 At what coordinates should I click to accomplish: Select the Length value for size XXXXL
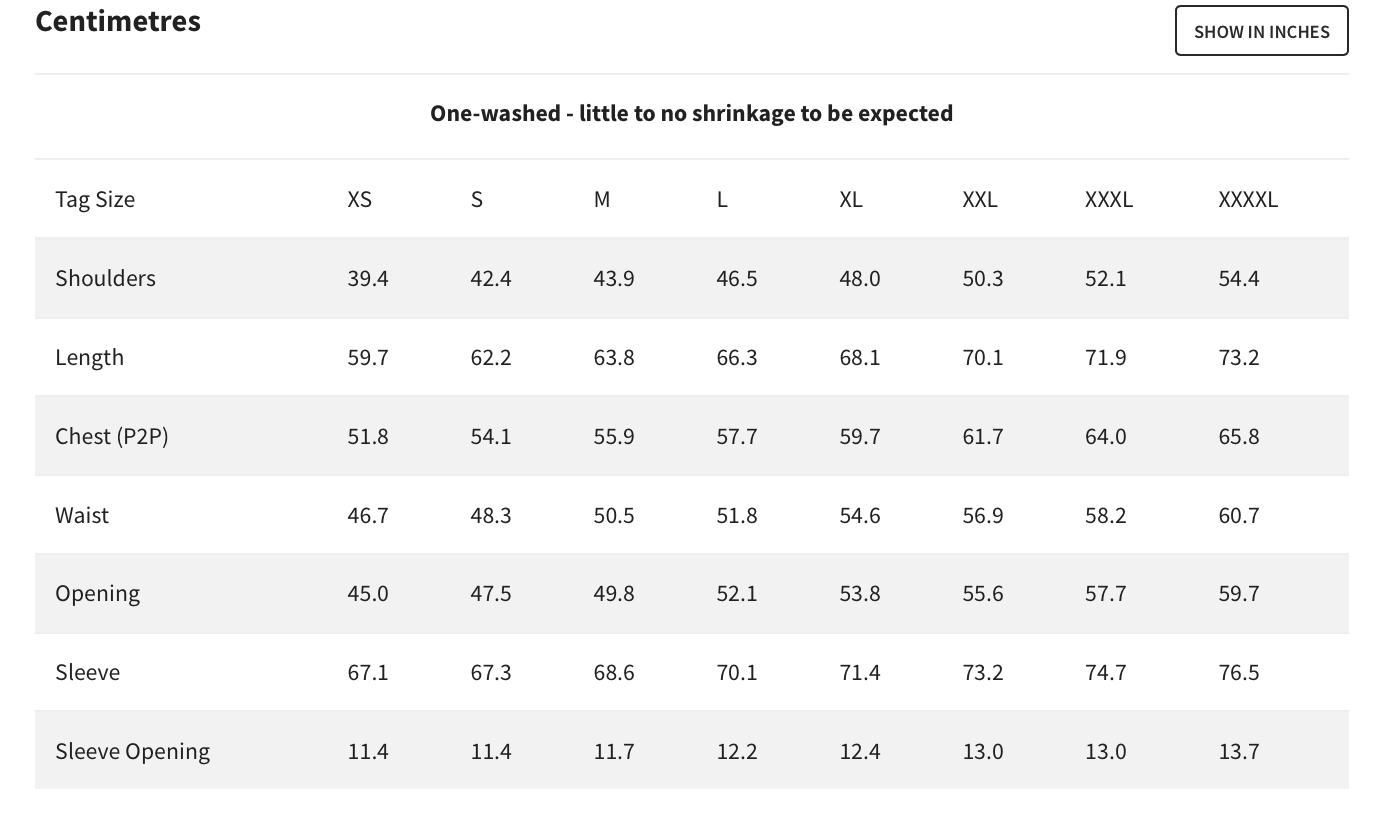[1239, 357]
